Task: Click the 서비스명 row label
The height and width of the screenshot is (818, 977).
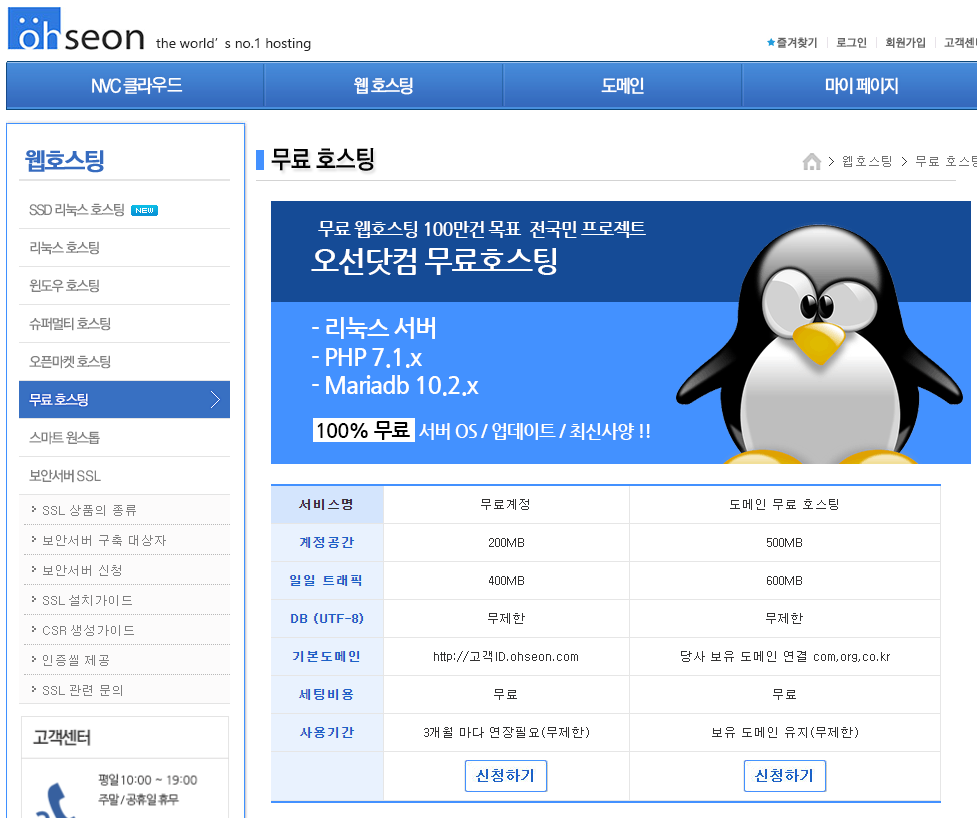Action: tap(326, 504)
